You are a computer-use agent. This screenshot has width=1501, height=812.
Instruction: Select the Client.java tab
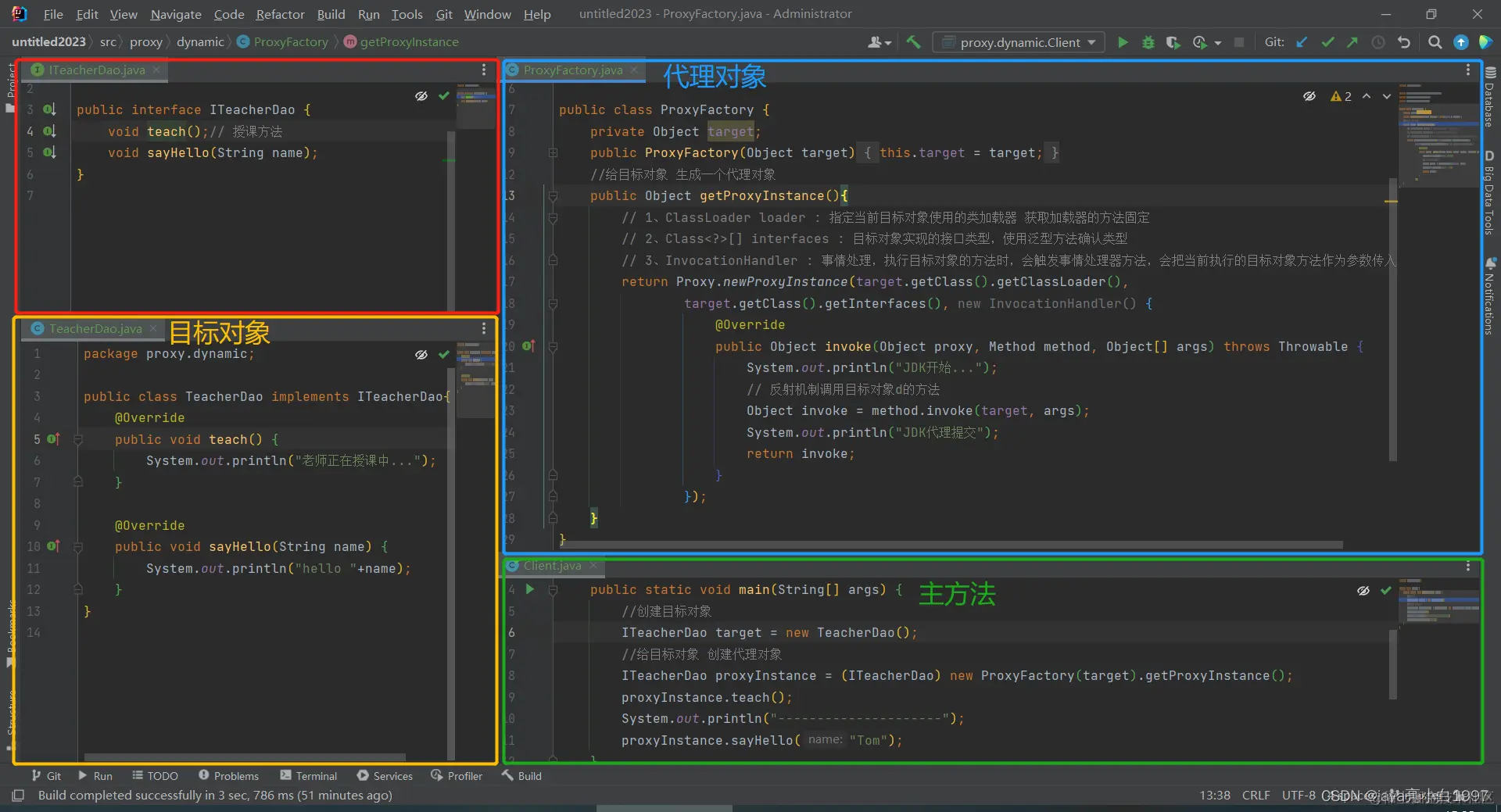[552, 566]
